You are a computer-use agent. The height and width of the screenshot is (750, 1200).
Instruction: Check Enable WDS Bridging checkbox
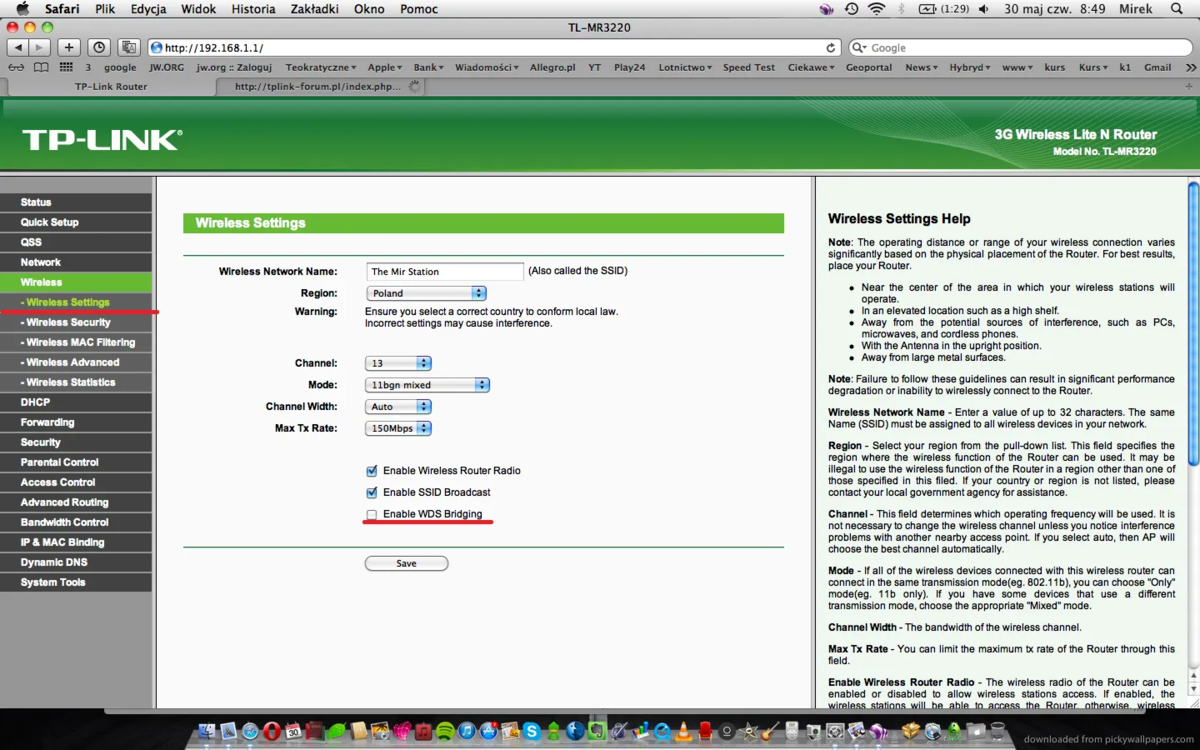pos(372,514)
